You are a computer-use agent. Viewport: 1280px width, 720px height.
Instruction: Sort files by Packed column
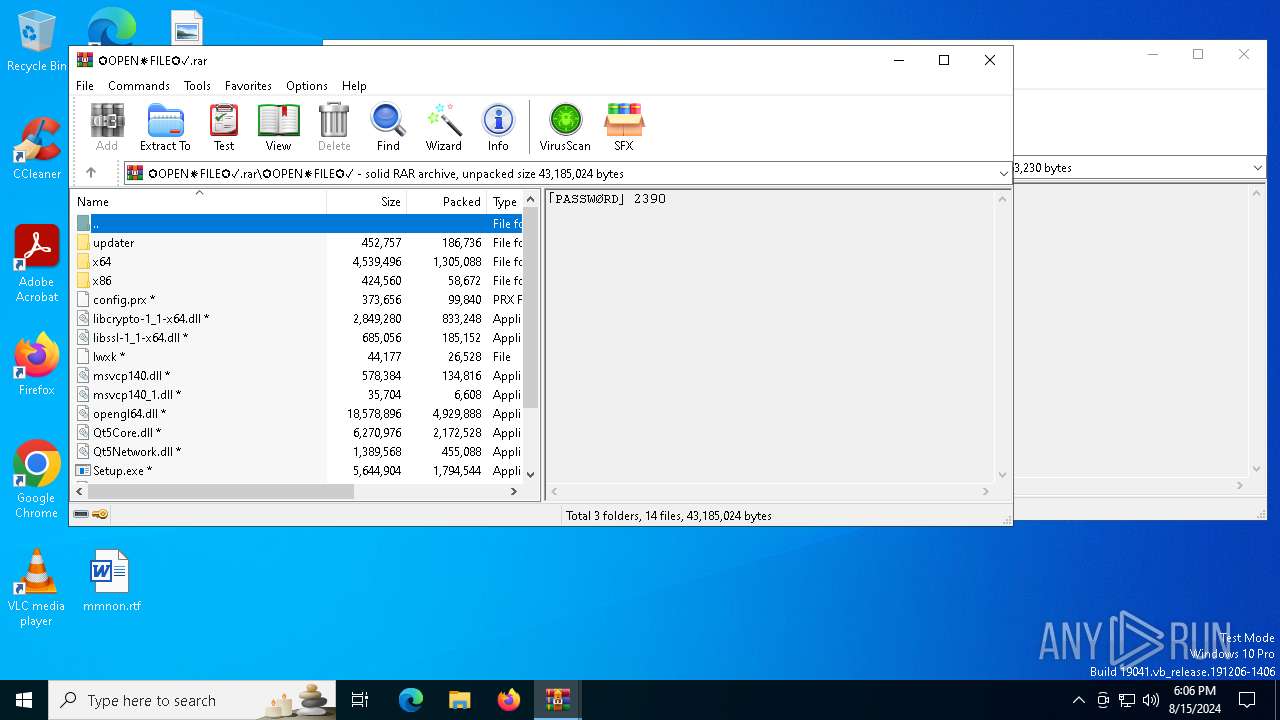447,201
